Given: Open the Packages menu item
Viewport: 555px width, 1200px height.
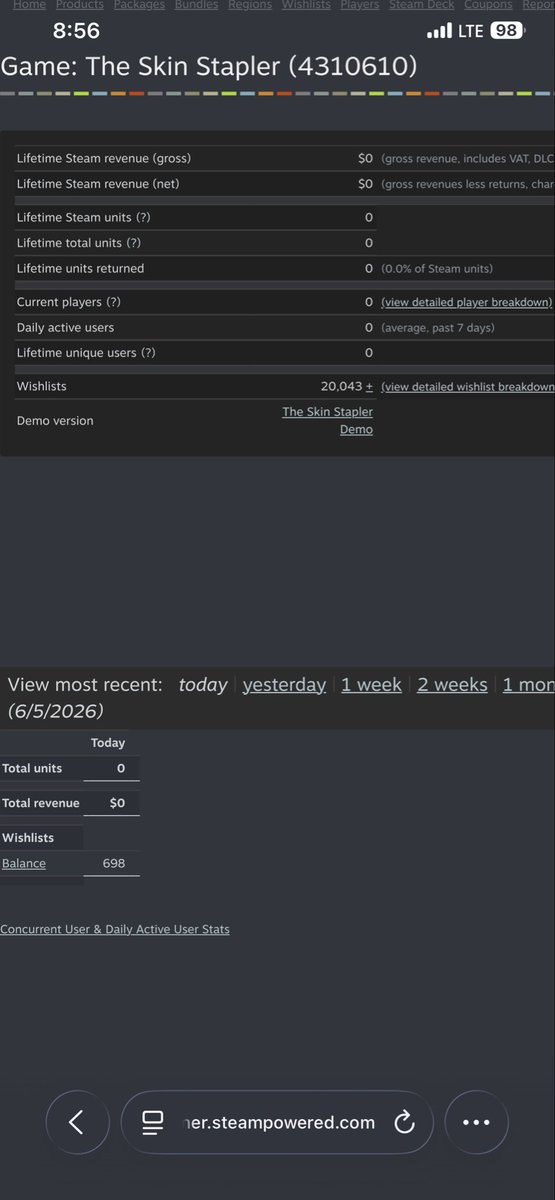Looking at the screenshot, I should [x=139, y=5].
